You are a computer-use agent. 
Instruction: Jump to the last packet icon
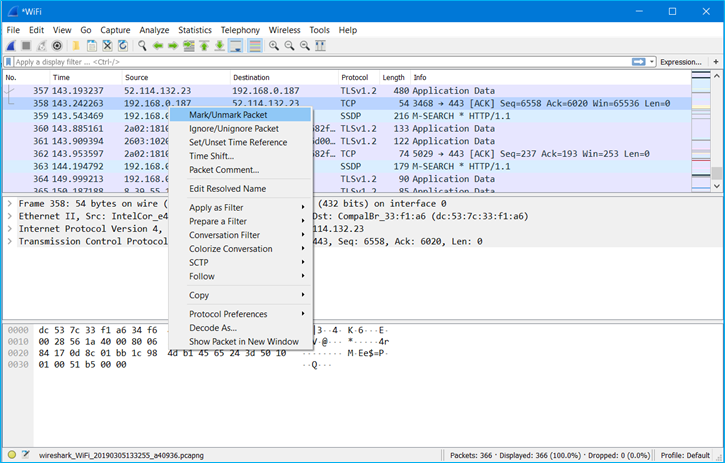220,45
